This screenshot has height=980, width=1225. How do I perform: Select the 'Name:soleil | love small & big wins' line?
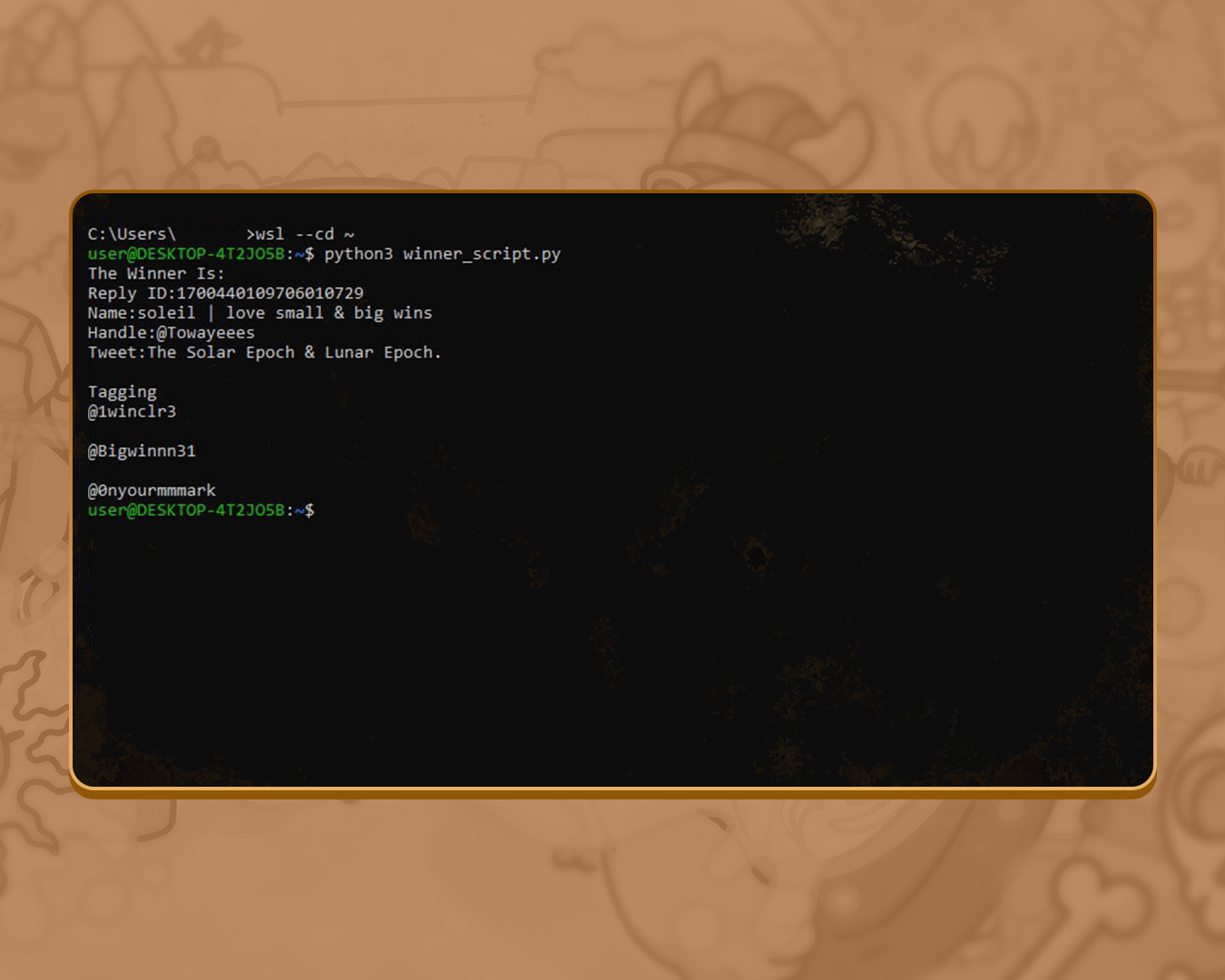tap(260, 313)
